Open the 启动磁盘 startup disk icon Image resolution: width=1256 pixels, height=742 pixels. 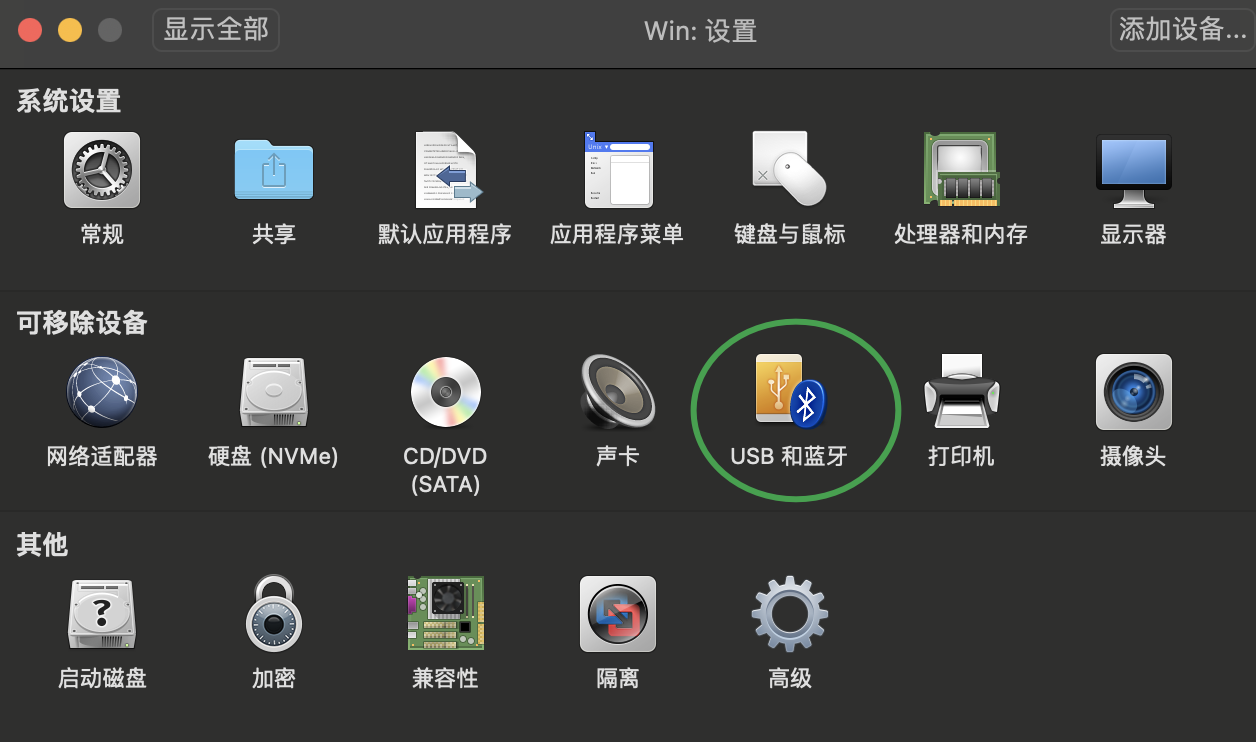(x=102, y=614)
